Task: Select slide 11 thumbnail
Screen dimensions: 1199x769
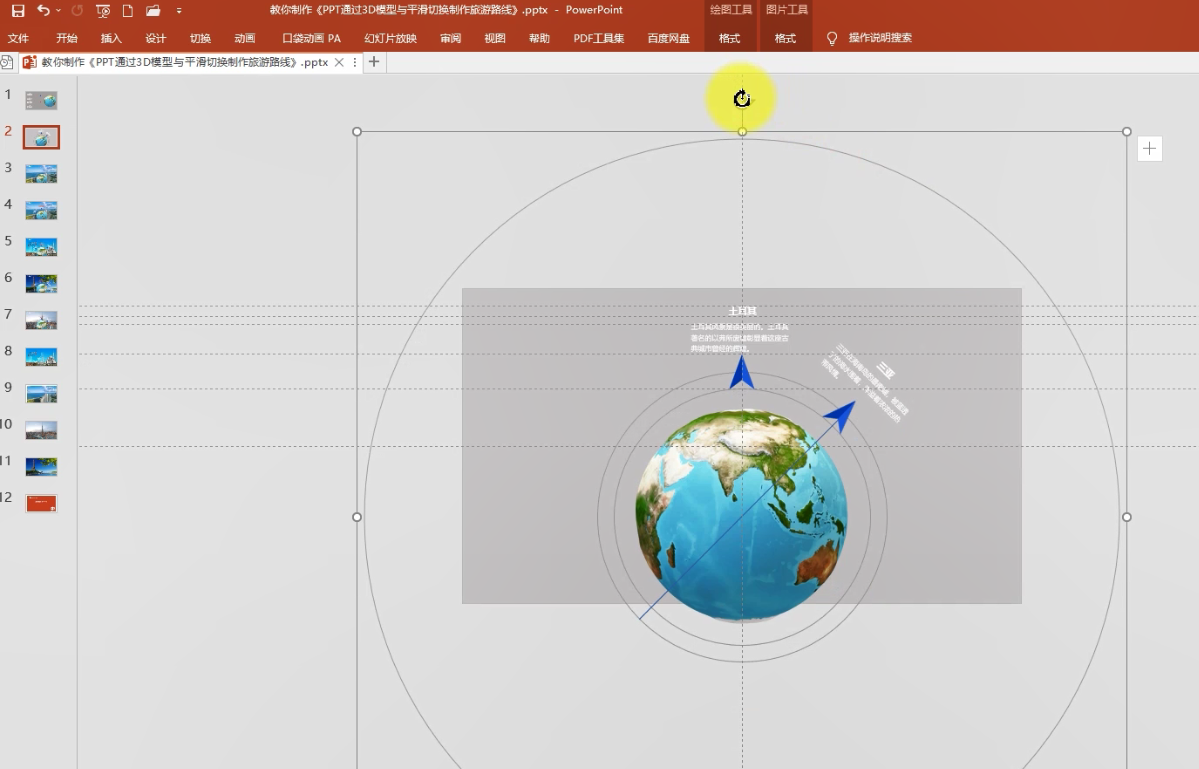Action: (41, 467)
